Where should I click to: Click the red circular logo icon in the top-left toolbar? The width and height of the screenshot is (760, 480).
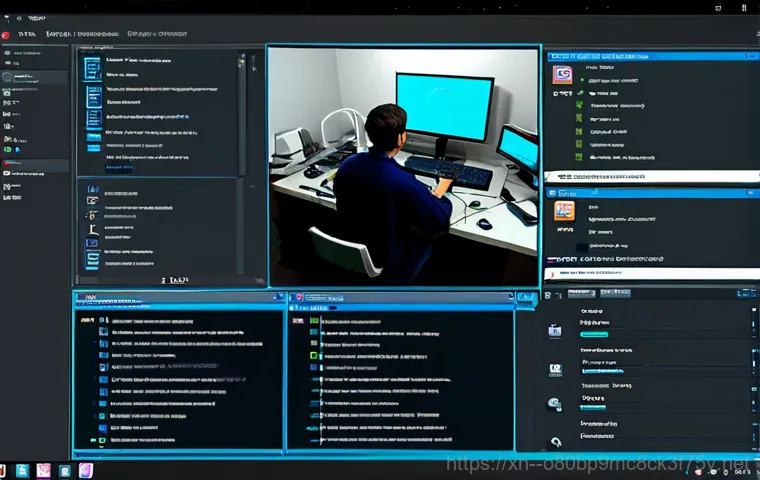click(6, 34)
